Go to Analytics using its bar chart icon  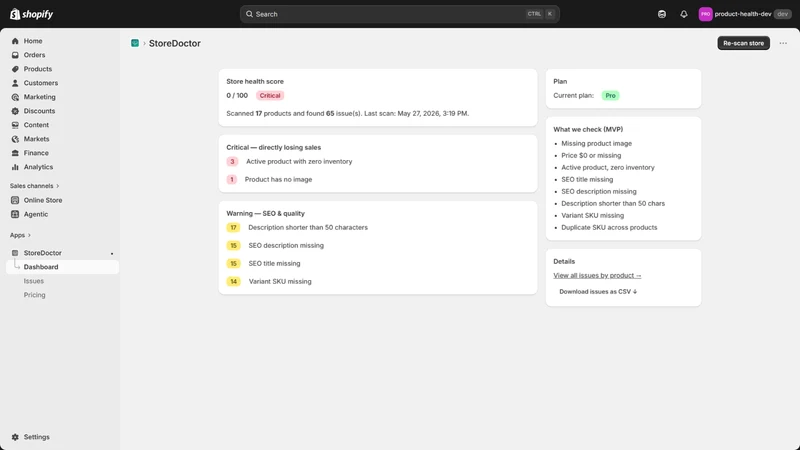tap(15, 167)
